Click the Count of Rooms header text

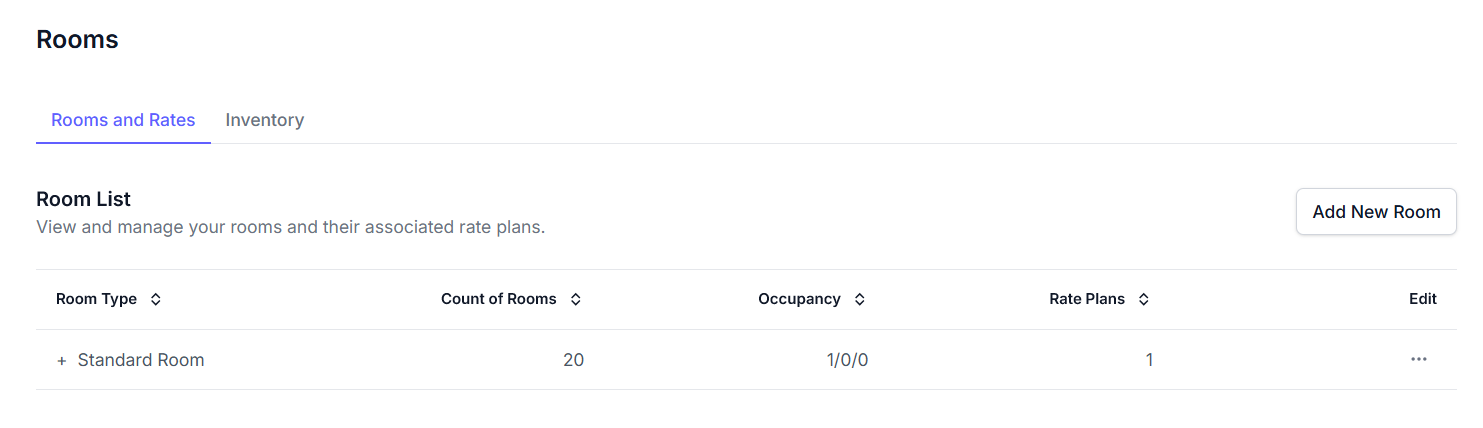(498, 299)
